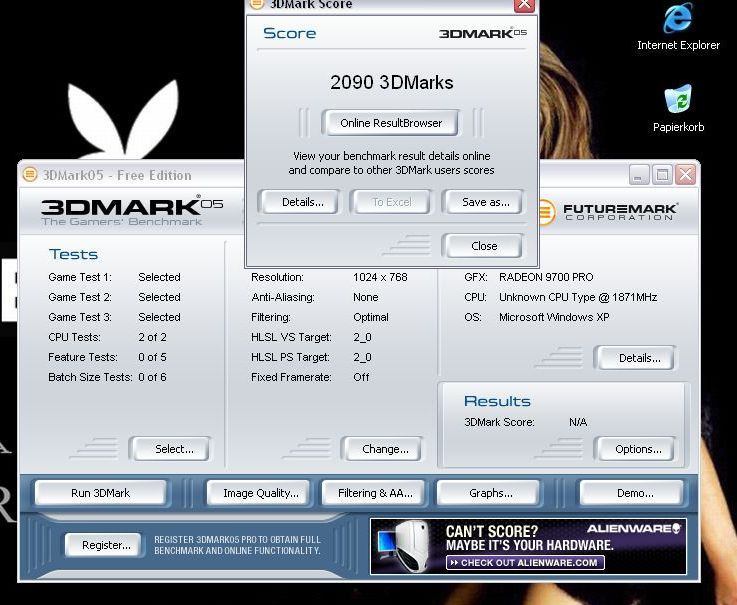Viewport: 737px width, 605px height.
Task: Click Select... under Tests
Action: point(172,449)
